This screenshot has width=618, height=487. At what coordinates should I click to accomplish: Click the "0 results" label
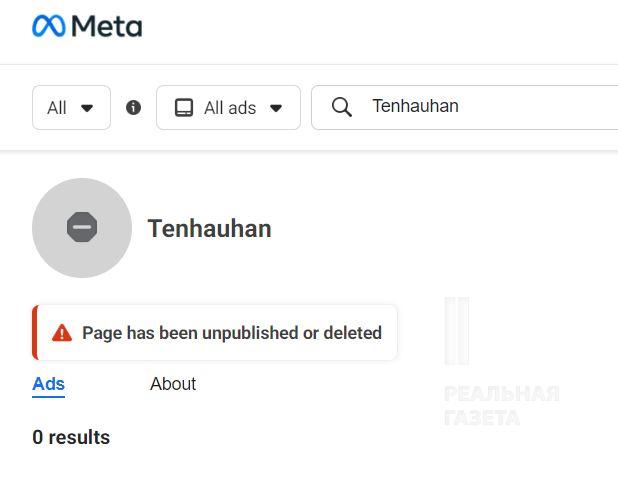(x=71, y=437)
